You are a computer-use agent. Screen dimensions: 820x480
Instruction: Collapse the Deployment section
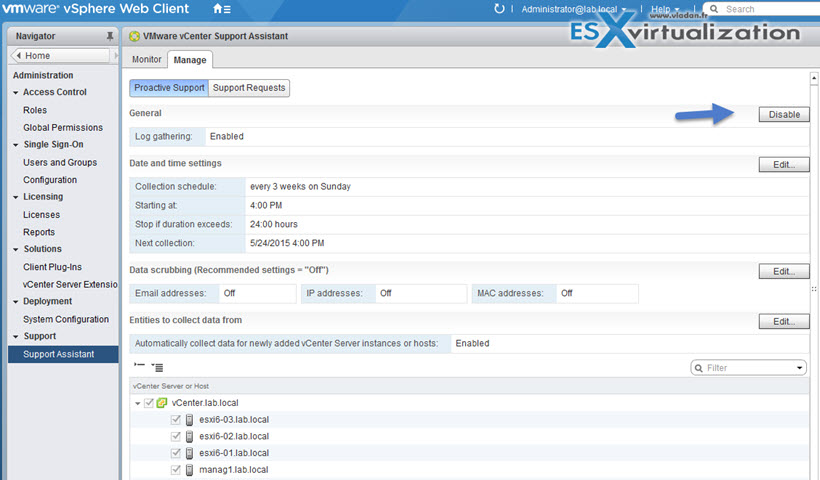16,302
